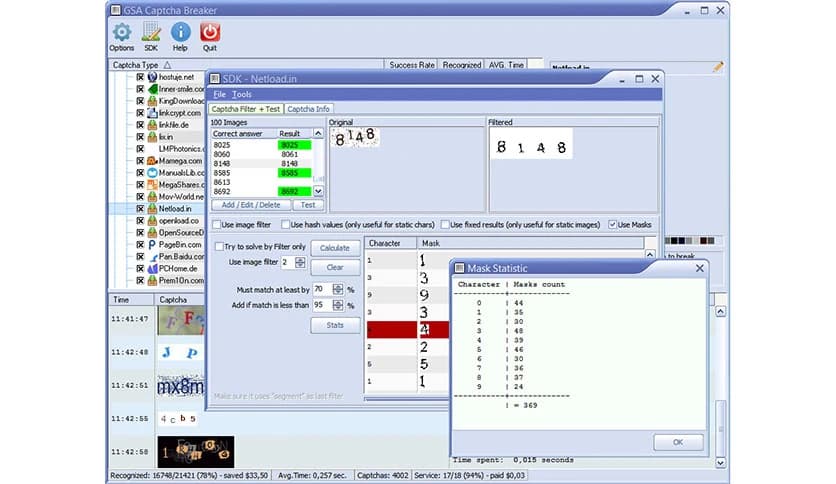The width and height of the screenshot is (836, 484).
Task: Toggle Use fixed results checkbox
Action: pos(445,225)
